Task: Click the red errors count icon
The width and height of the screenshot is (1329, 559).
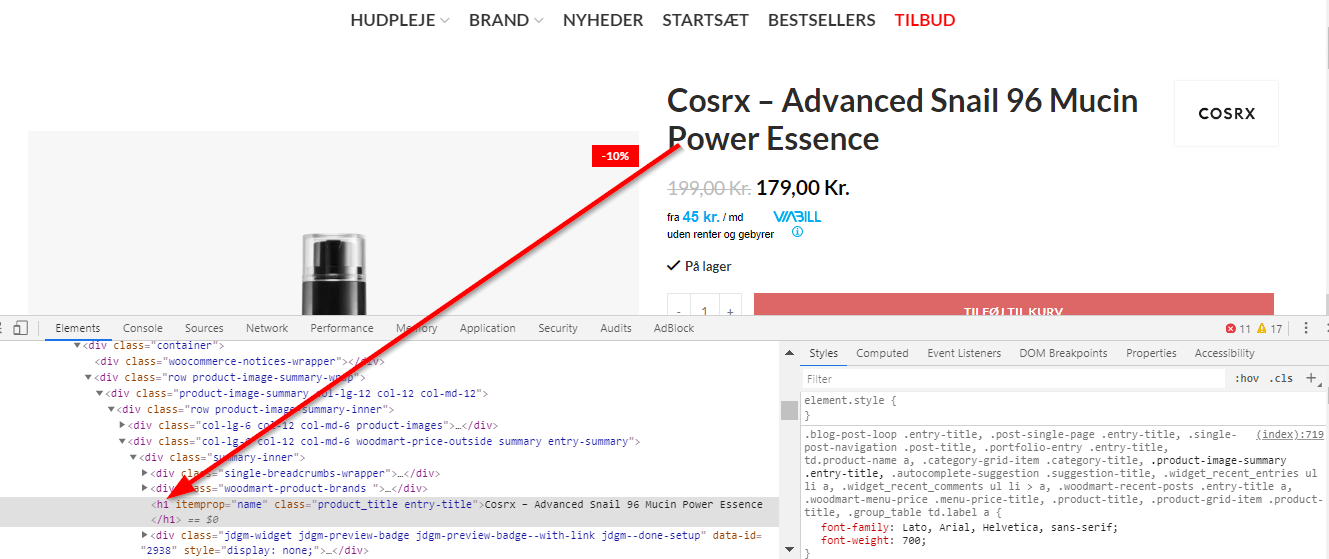Action: coord(1231,328)
